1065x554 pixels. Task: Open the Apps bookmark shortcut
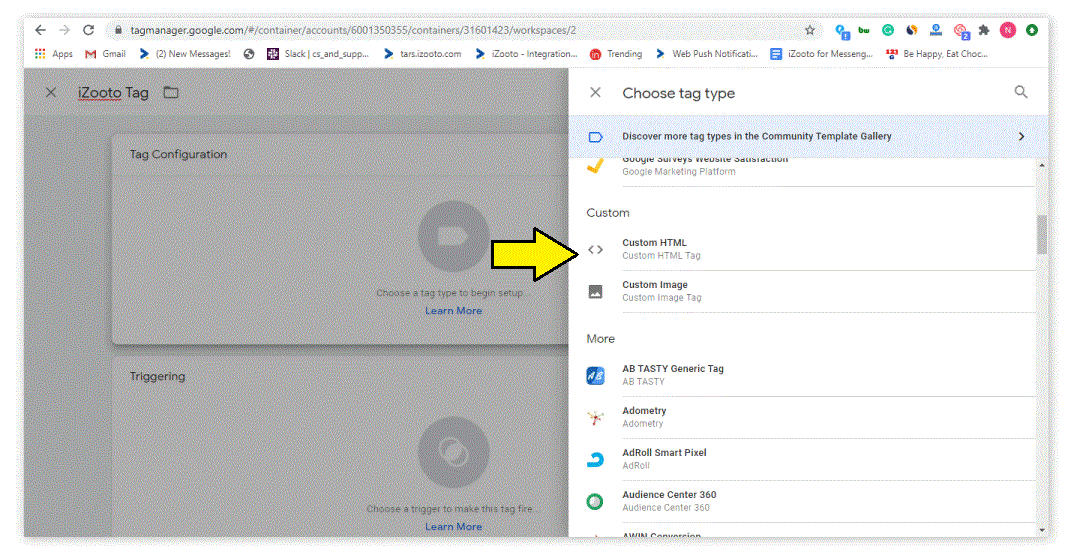pyautogui.click(x=54, y=54)
